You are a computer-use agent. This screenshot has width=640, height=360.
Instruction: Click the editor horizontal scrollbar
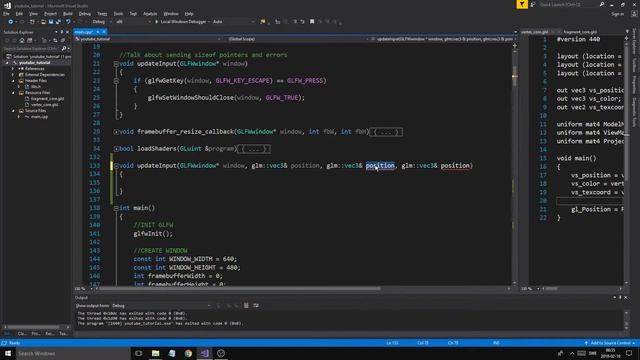tap(240, 289)
